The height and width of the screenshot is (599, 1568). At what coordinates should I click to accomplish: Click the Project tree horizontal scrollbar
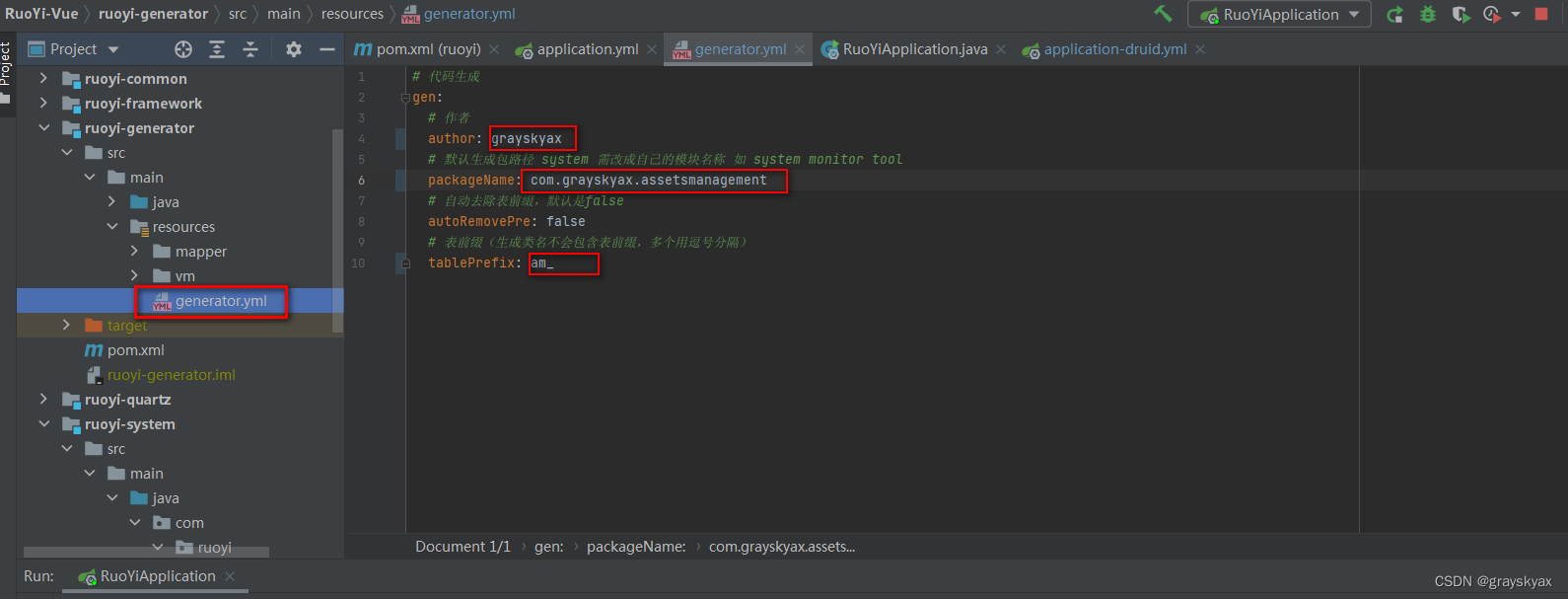point(146,552)
